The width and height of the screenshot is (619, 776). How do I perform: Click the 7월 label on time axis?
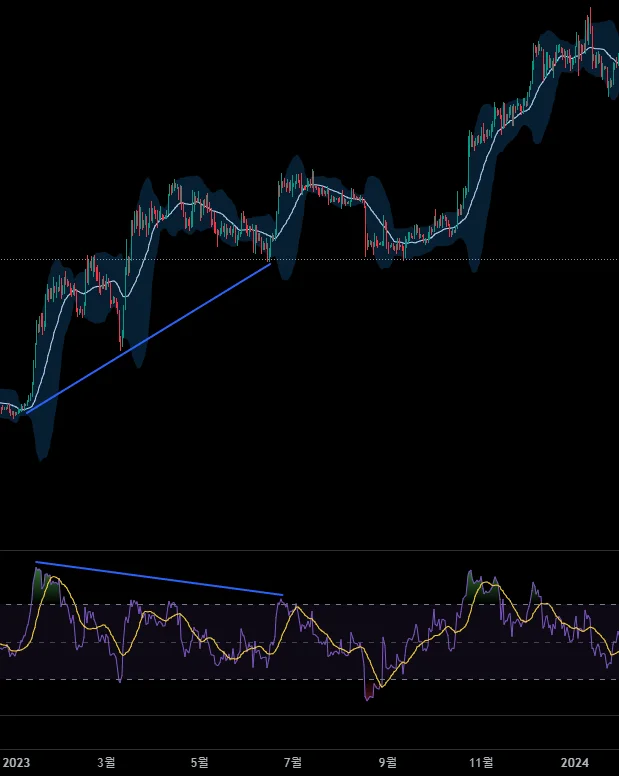click(293, 763)
